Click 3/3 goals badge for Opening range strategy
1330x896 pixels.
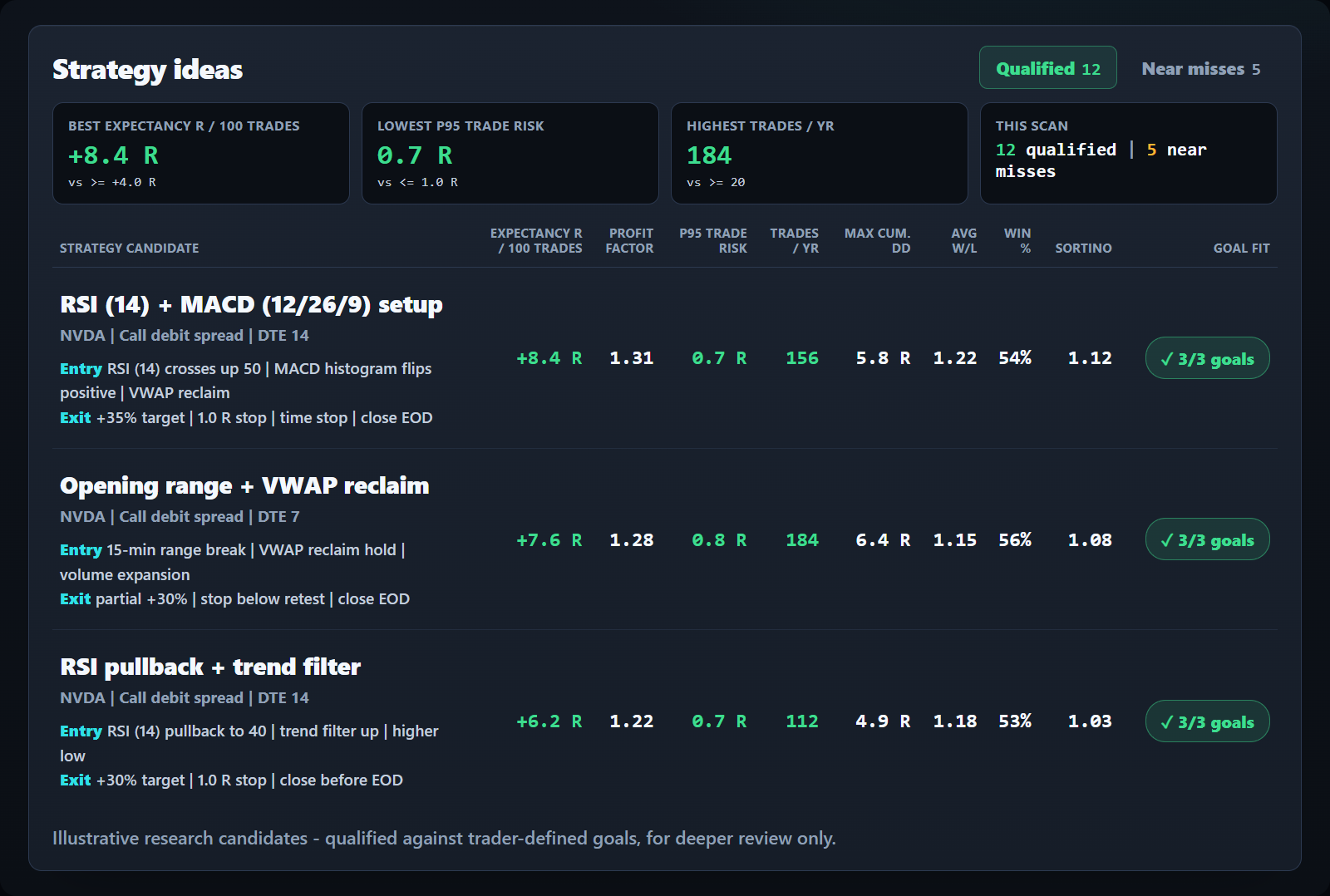click(1207, 539)
